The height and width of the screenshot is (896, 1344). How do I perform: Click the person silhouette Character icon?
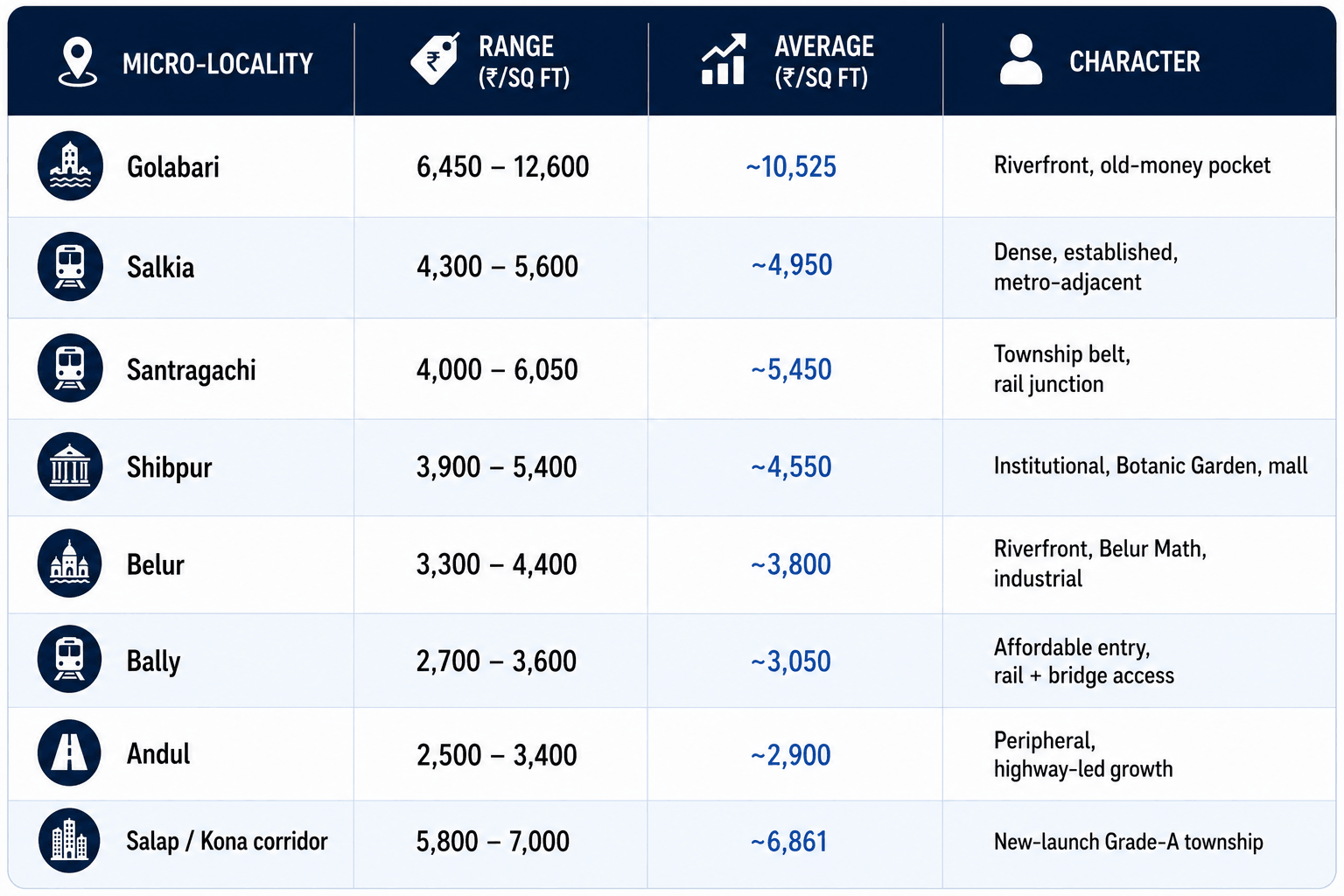point(1020,59)
